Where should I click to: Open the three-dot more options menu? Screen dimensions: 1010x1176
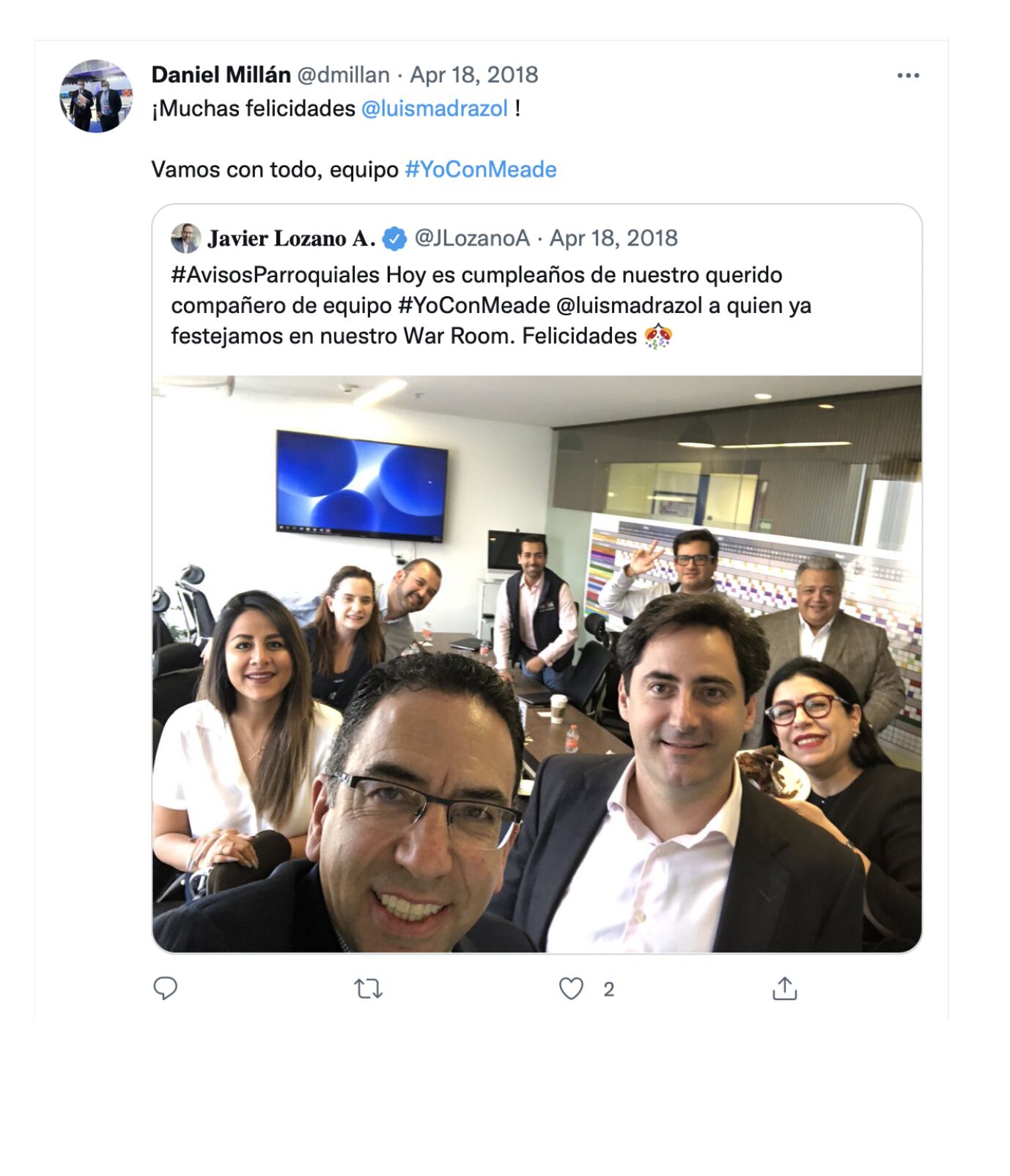pyautogui.click(x=908, y=76)
